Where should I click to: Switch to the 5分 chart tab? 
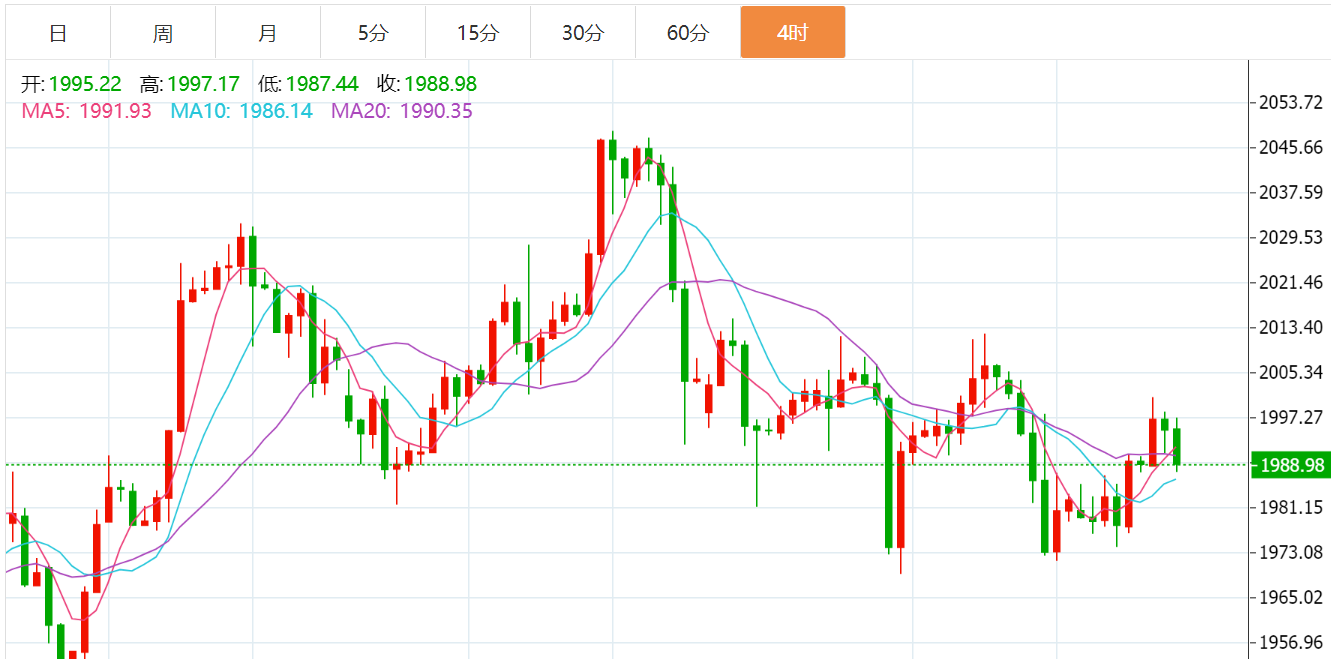[x=373, y=33]
